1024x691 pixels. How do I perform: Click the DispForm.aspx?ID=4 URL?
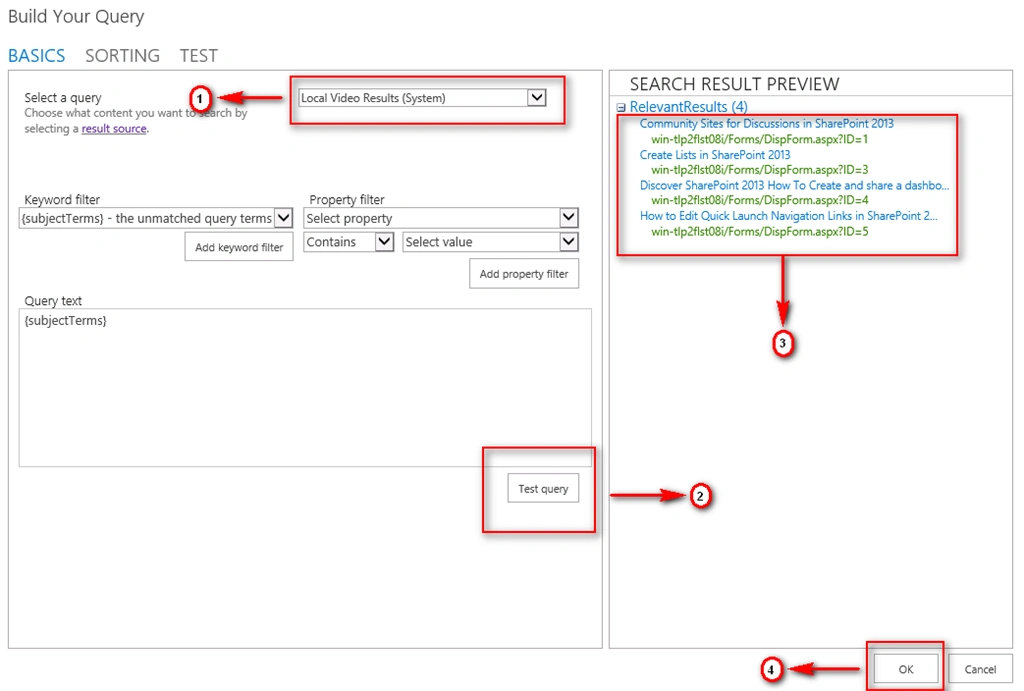point(760,200)
